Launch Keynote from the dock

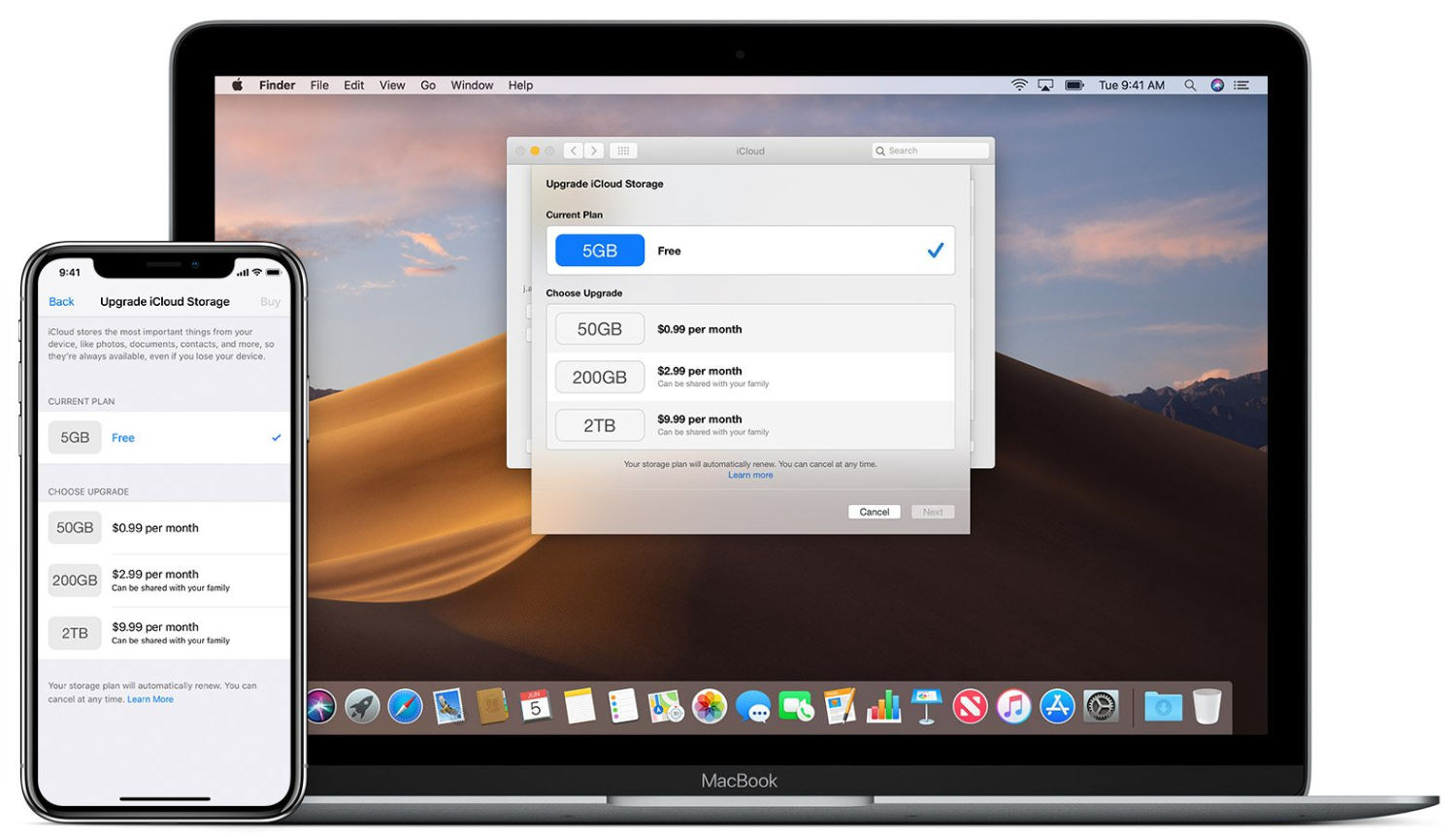point(927,707)
